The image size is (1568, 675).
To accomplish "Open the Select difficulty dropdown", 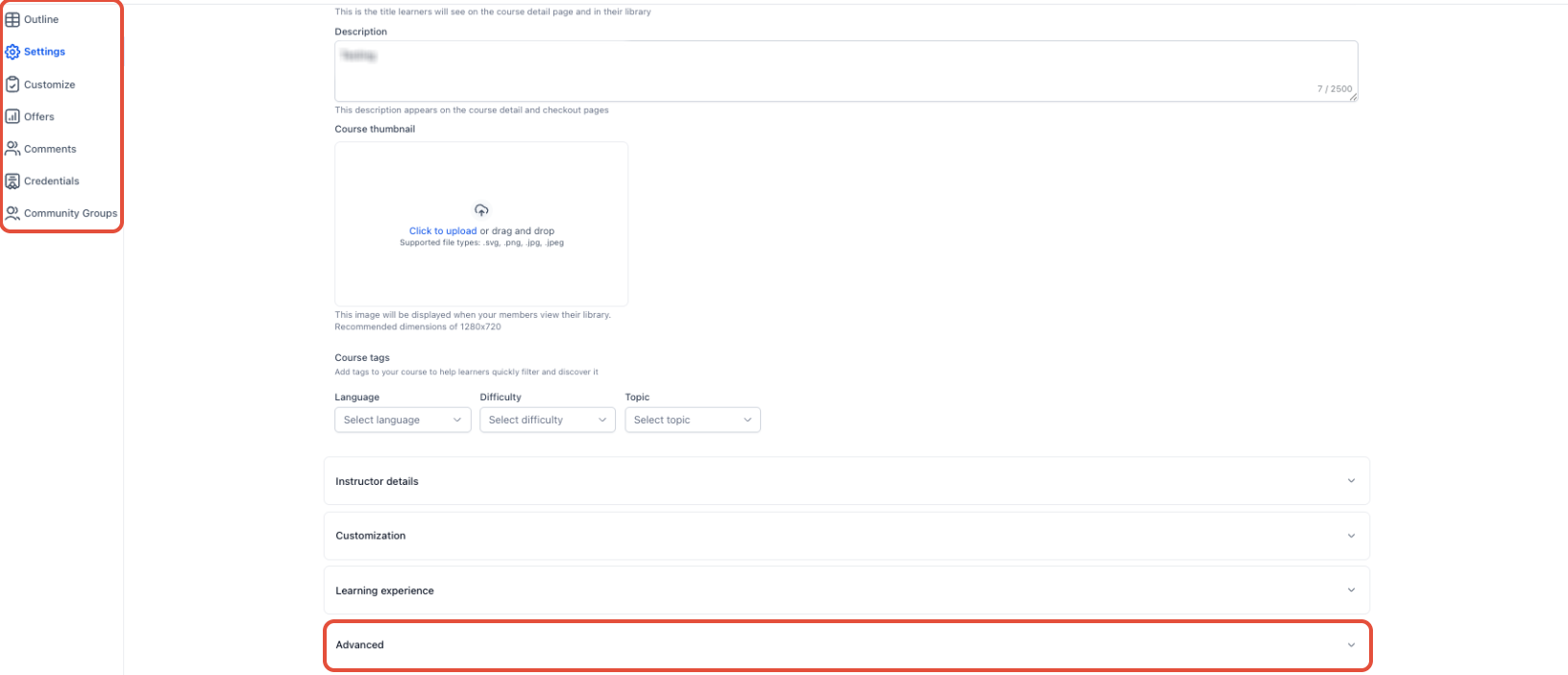I will point(548,420).
